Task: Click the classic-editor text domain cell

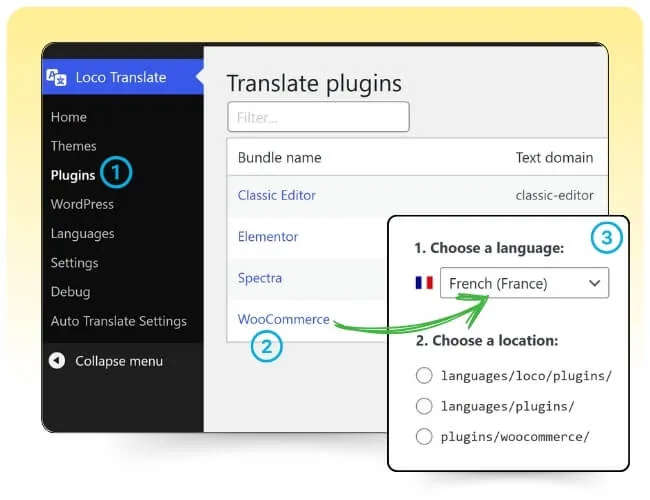Action: coord(555,195)
